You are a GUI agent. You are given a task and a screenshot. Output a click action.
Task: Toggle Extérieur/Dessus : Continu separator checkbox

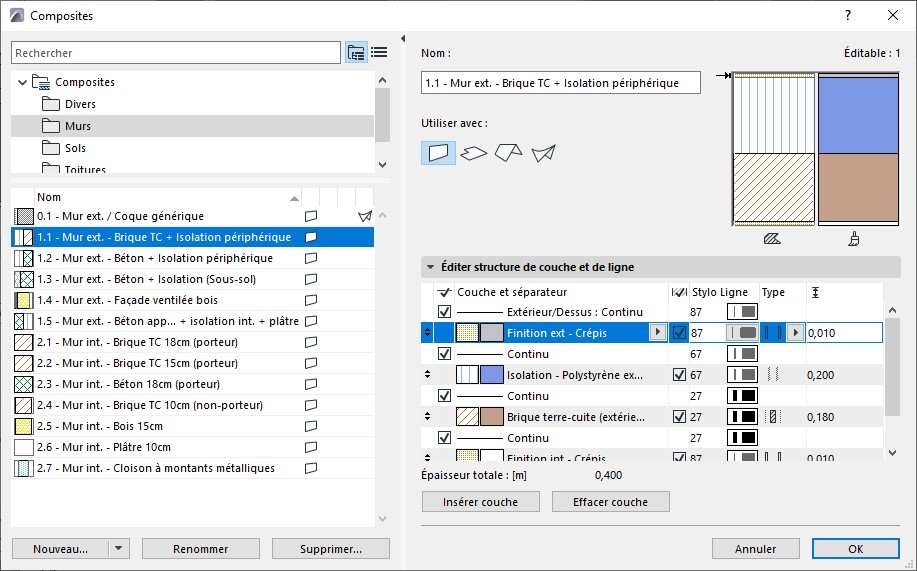pyautogui.click(x=444, y=312)
